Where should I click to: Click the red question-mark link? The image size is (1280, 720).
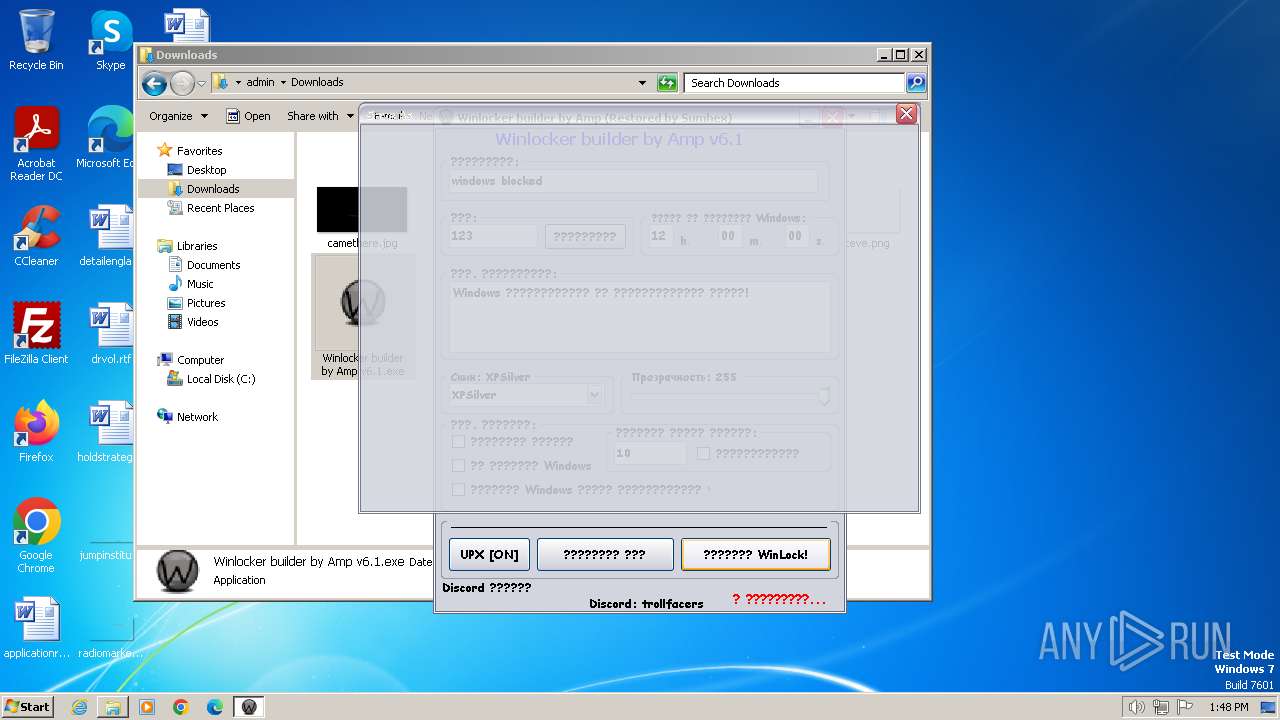point(779,599)
